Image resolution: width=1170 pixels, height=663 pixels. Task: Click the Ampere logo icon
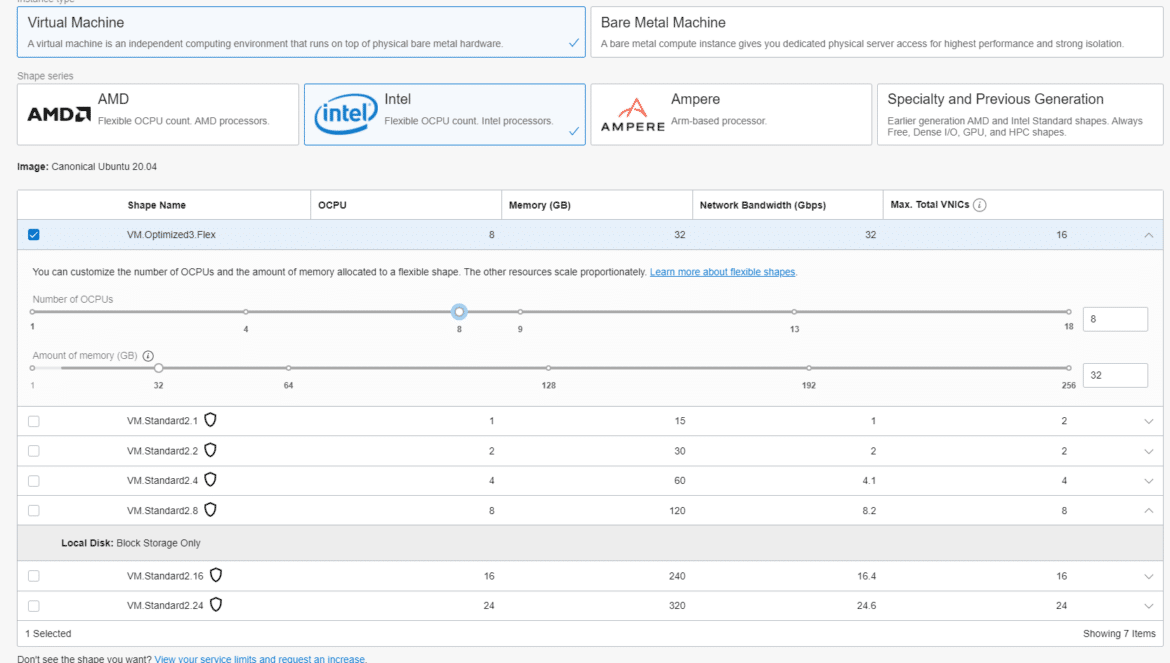[633, 115]
